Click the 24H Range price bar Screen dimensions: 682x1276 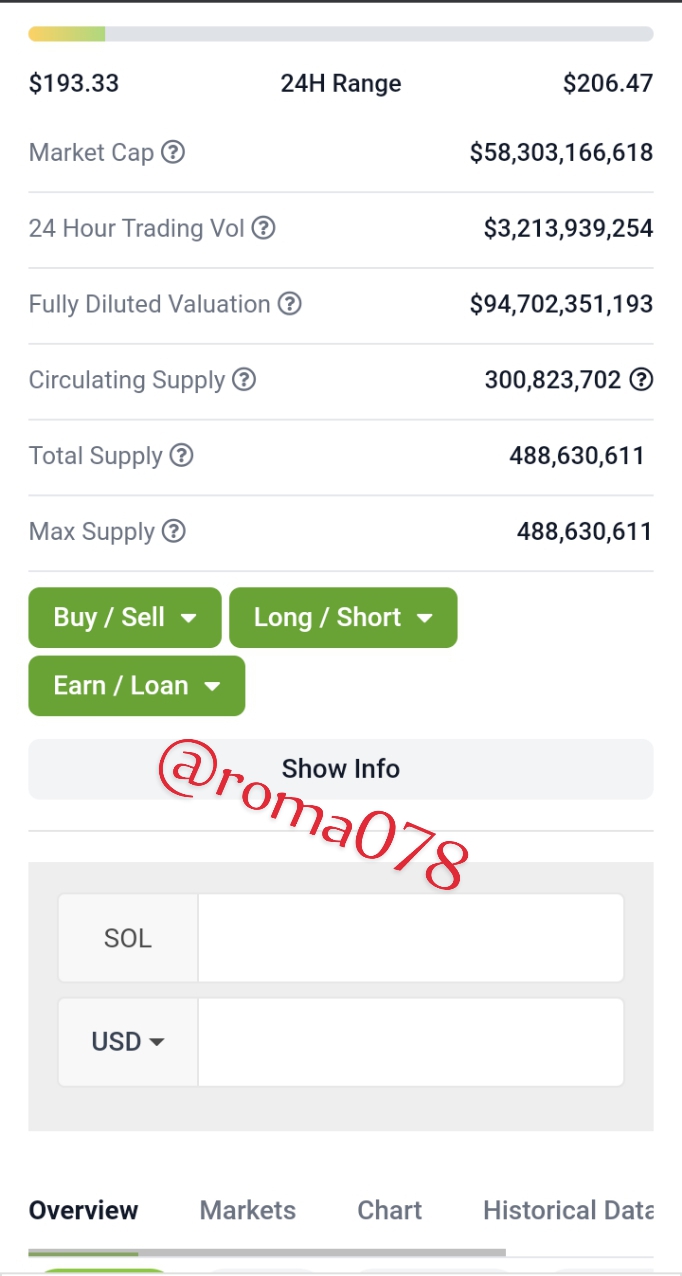point(341,34)
